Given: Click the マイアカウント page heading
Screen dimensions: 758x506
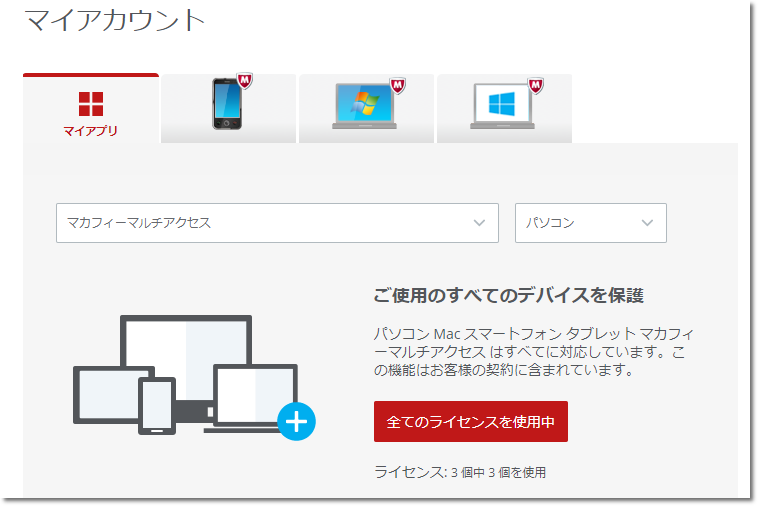Looking at the screenshot, I should tap(115, 20).
